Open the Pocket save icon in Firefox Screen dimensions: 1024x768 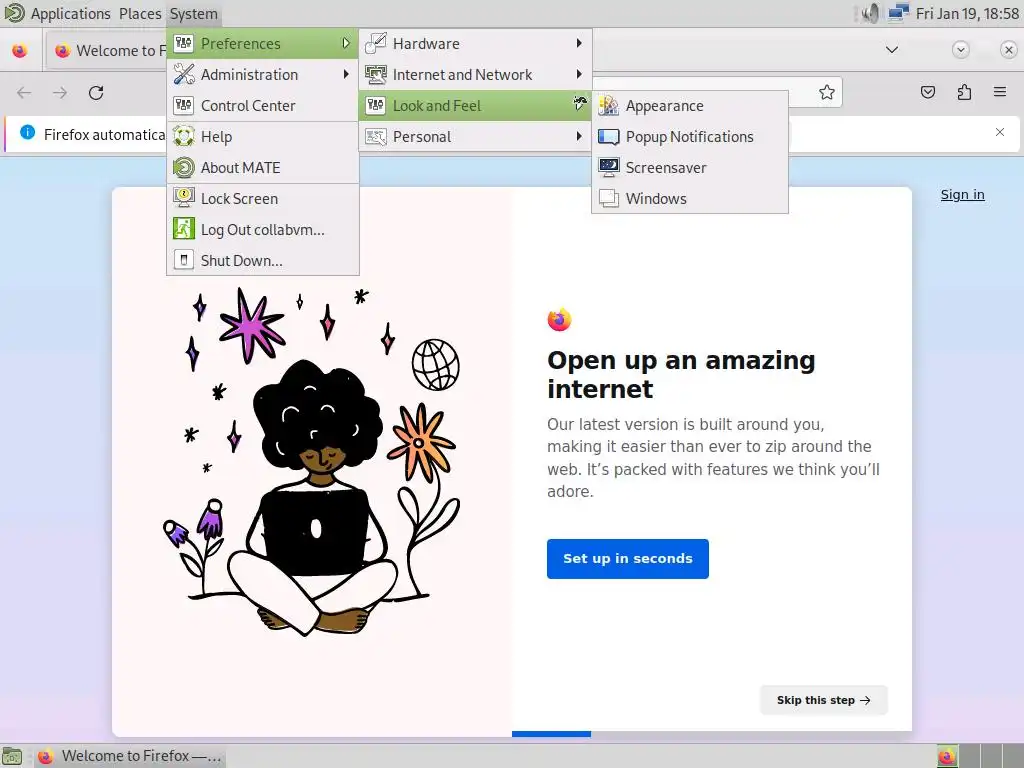point(928,93)
